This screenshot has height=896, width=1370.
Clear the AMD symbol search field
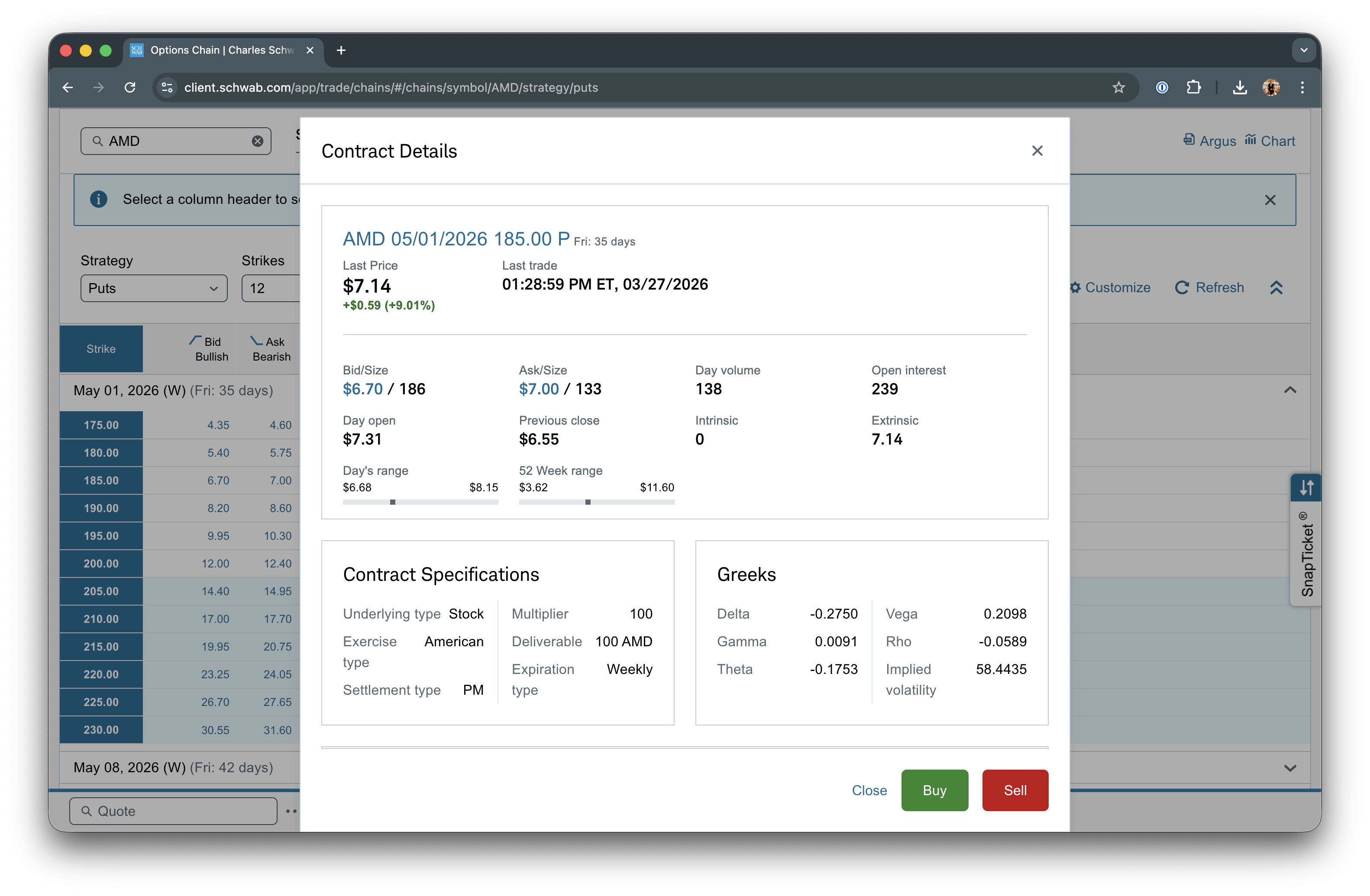click(257, 141)
